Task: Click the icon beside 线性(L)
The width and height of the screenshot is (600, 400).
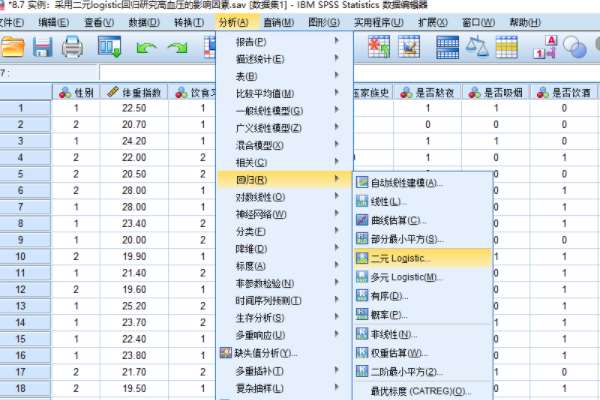Action: point(362,201)
